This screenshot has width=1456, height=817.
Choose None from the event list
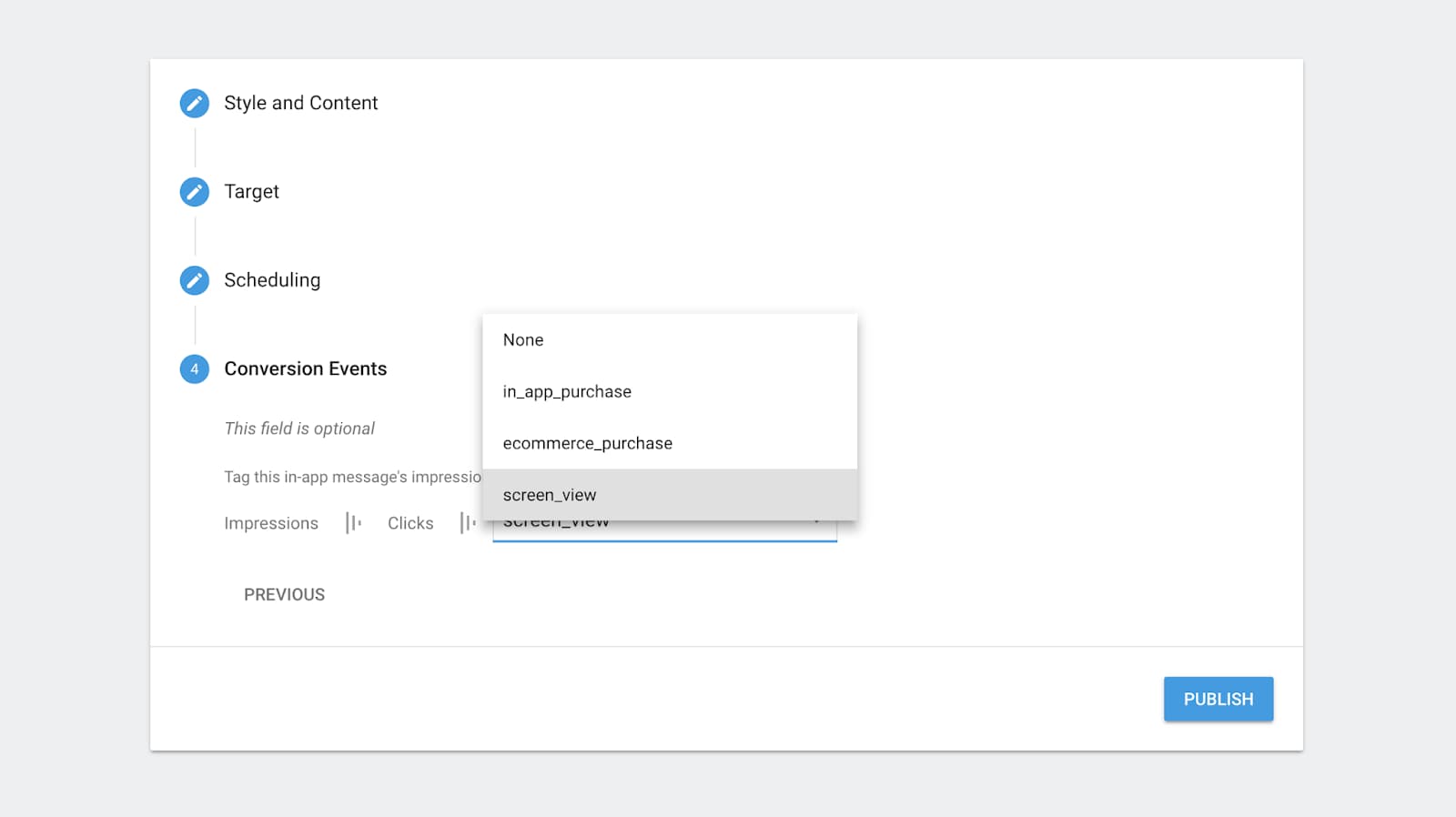[670, 340]
